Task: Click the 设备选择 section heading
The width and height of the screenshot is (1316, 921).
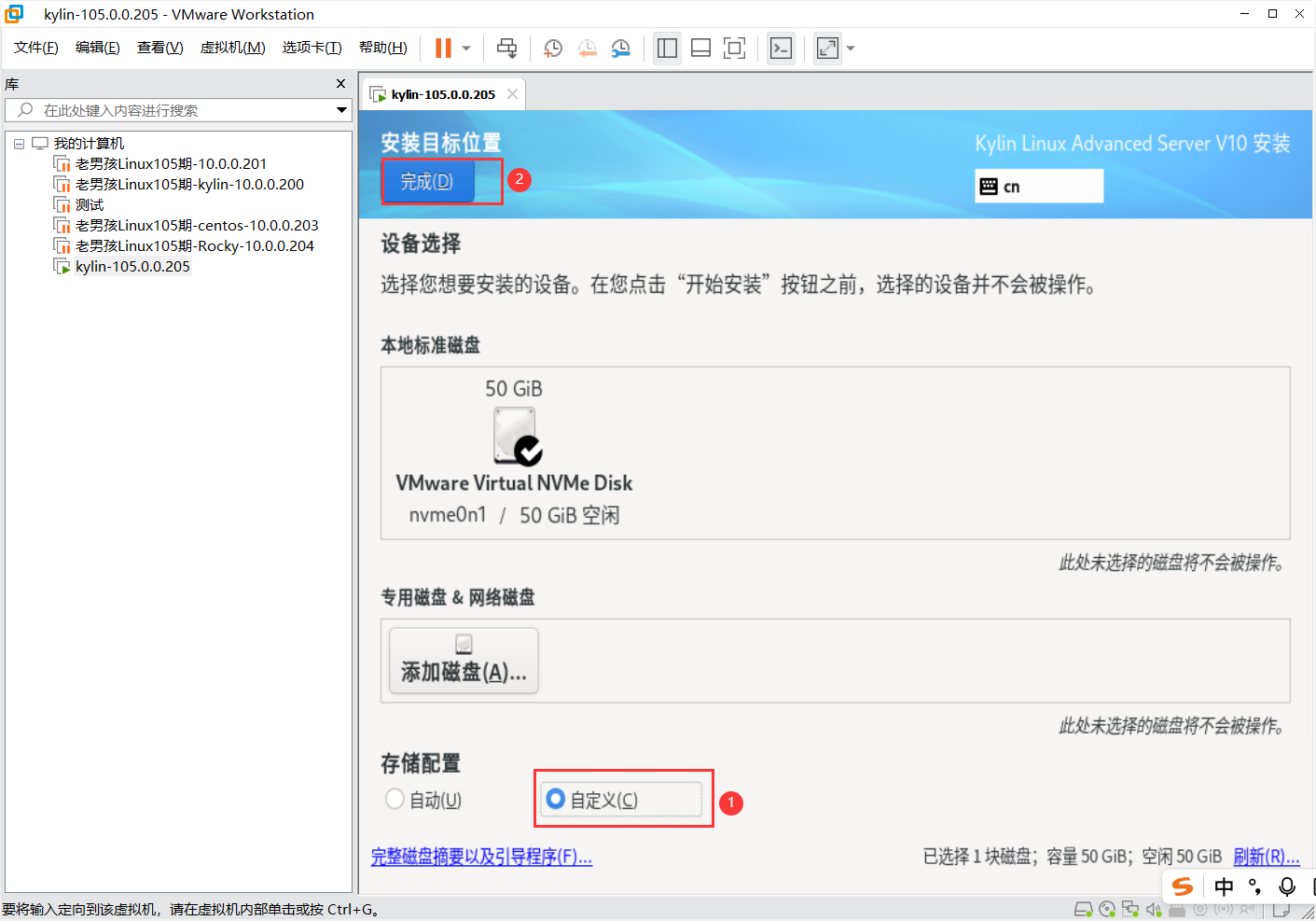Action: point(421,244)
